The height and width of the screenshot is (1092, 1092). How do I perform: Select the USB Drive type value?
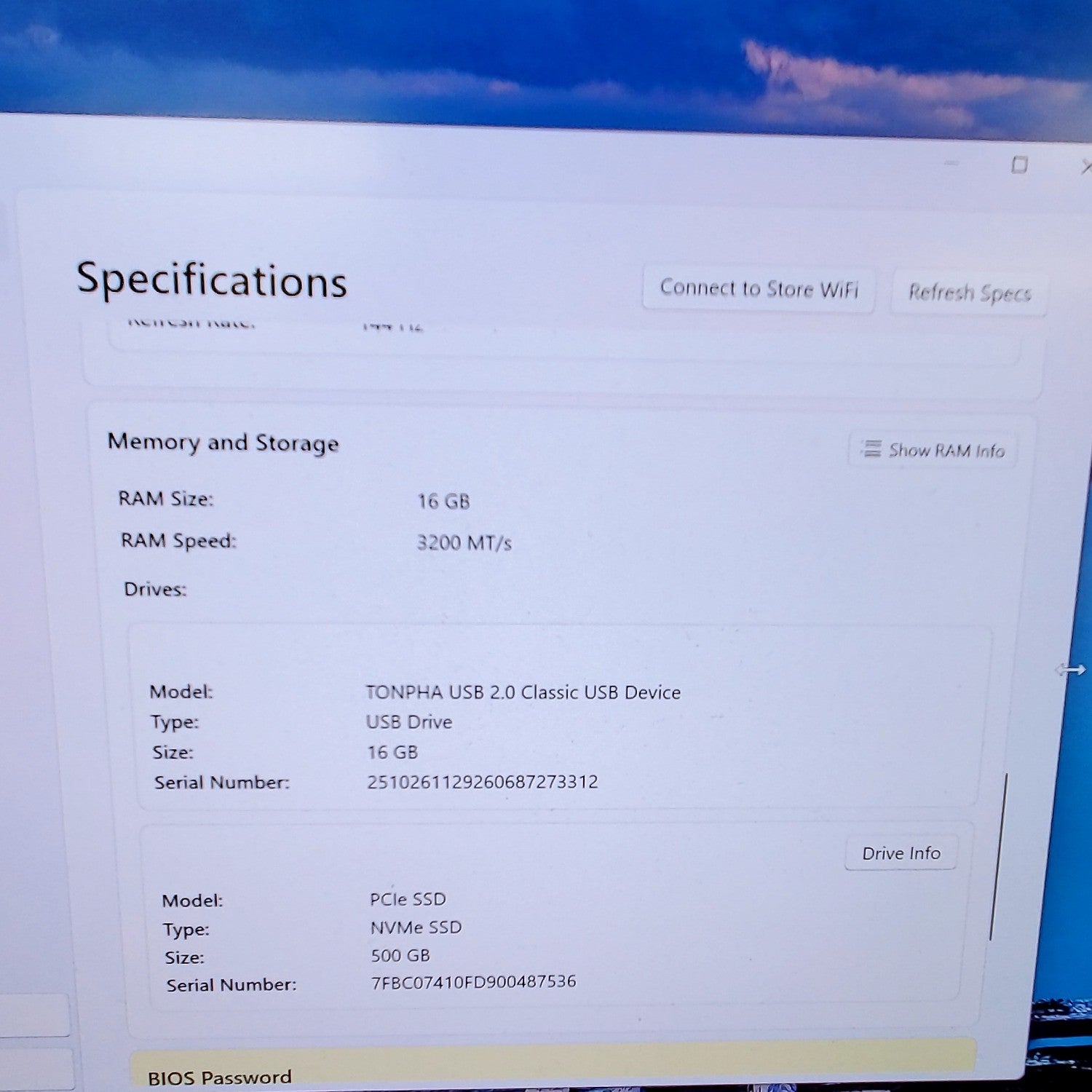(x=408, y=722)
